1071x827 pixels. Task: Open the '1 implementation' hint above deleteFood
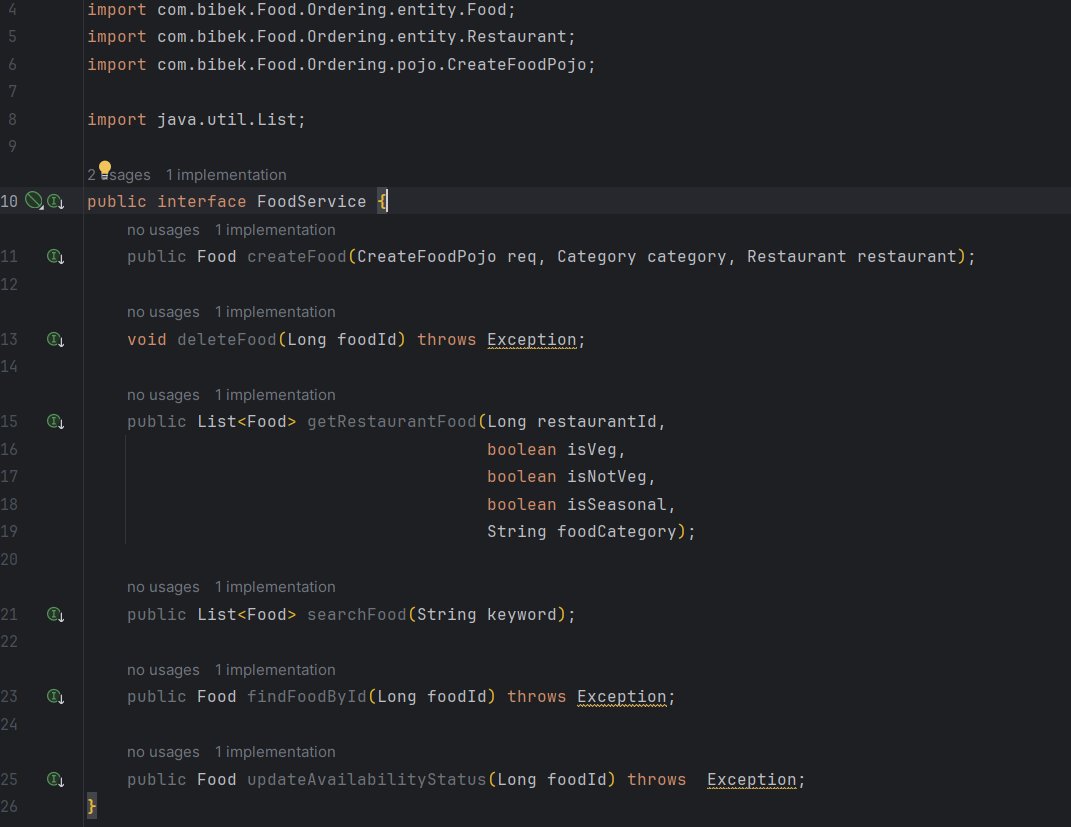tap(275, 312)
